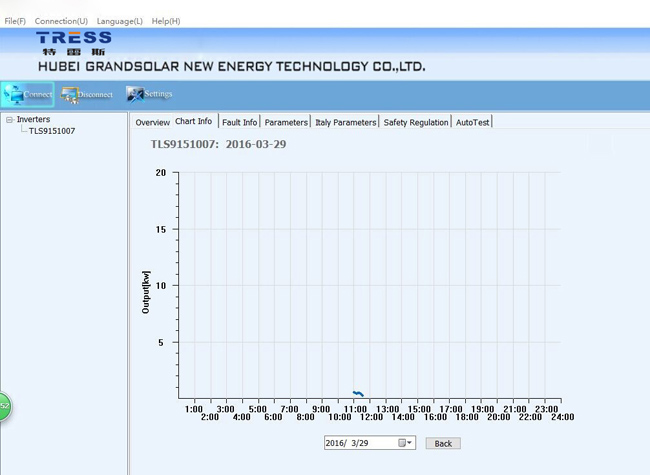
Task: Click the Back button
Action: pyautogui.click(x=443, y=443)
